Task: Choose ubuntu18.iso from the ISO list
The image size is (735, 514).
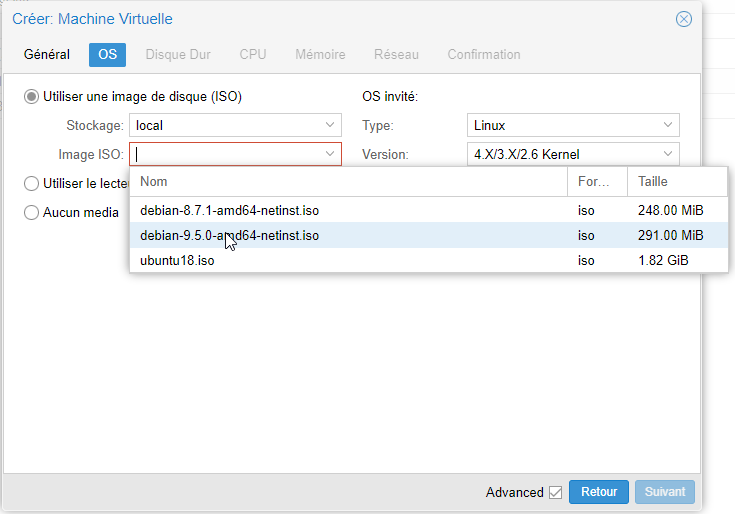Action: pos(428,260)
